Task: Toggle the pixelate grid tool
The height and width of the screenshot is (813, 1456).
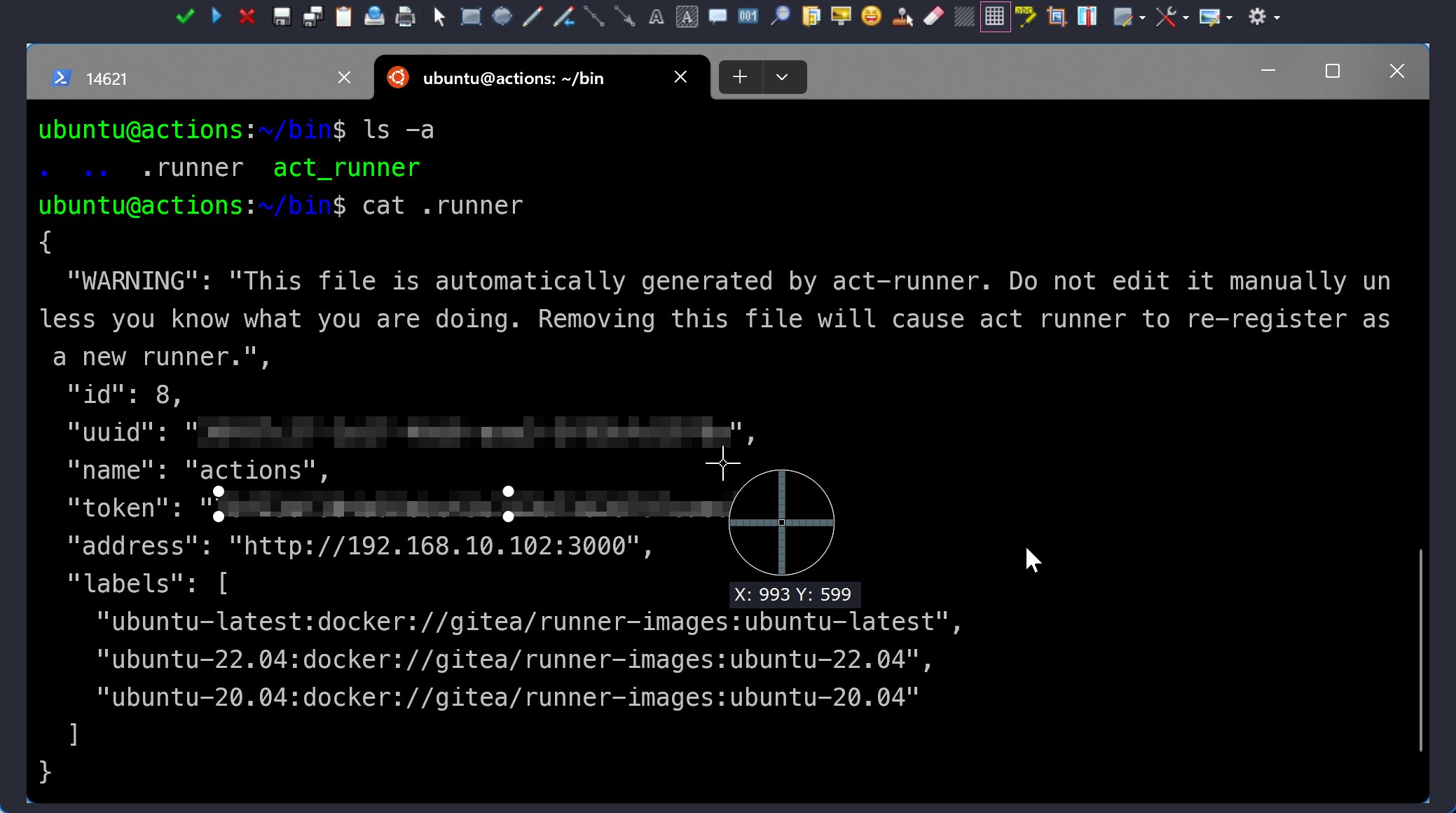Action: coord(995,16)
